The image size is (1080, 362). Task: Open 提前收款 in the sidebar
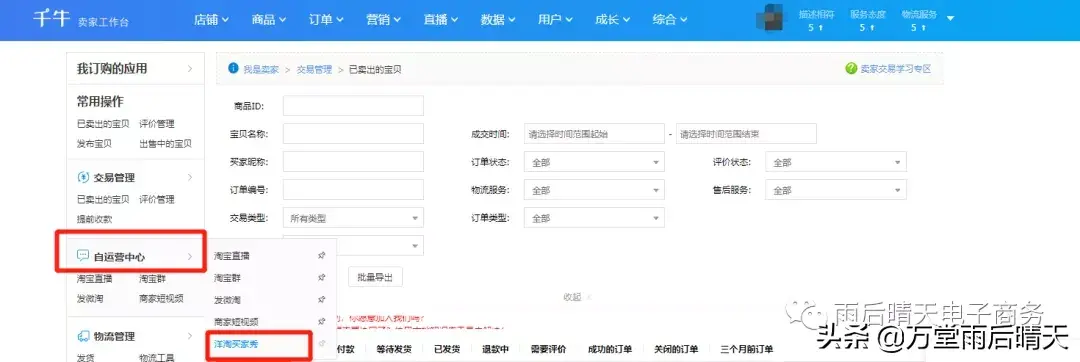94,219
